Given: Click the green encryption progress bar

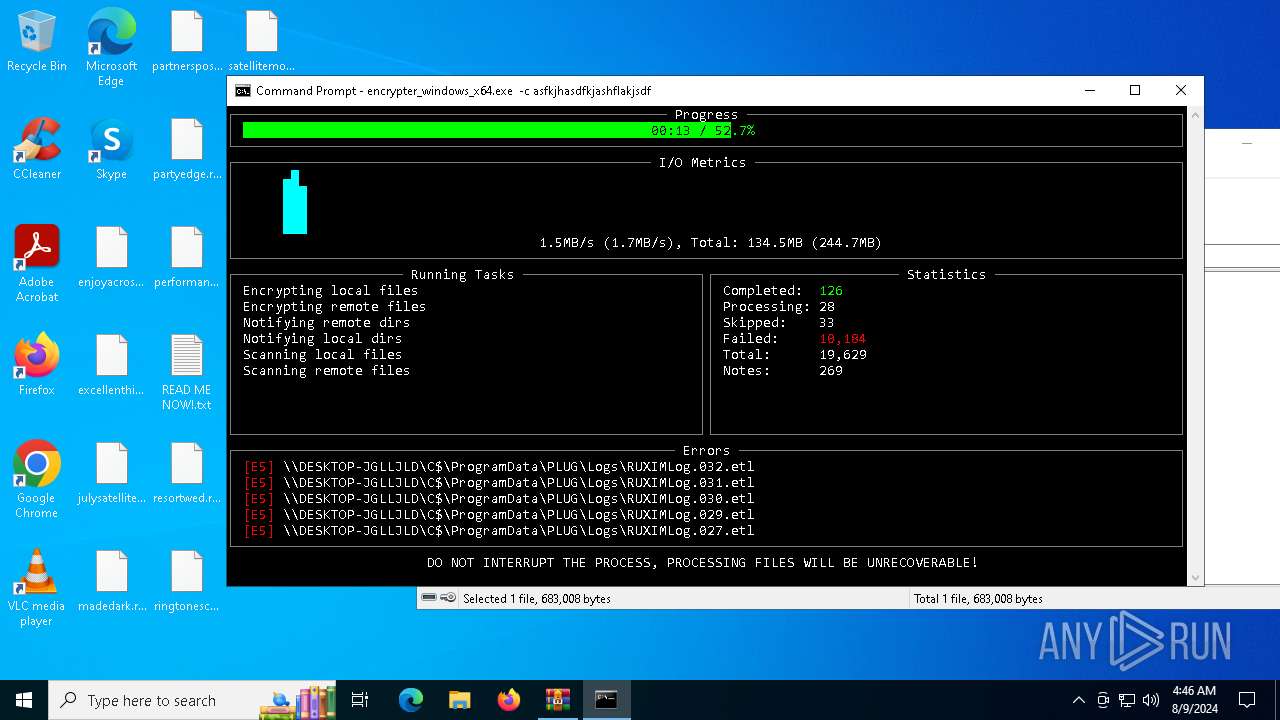Looking at the screenshot, I should click(x=487, y=130).
